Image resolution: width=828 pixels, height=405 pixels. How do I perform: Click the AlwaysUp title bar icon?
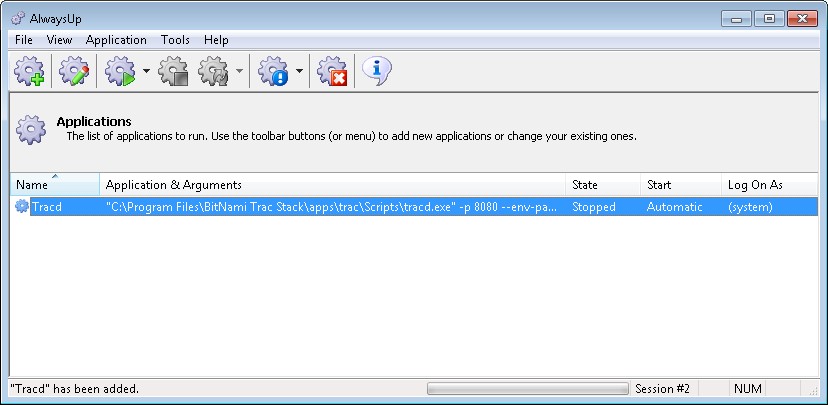[x=18, y=18]
